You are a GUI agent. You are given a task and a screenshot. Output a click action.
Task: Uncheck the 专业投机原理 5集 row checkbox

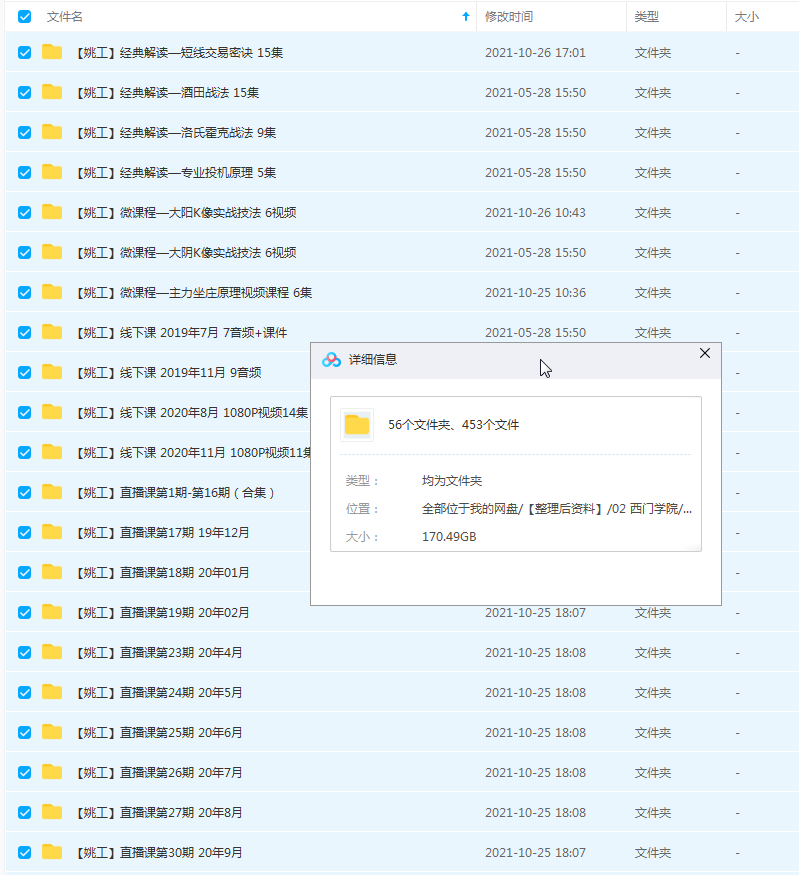pyautogui.click(x=25, y=172)
